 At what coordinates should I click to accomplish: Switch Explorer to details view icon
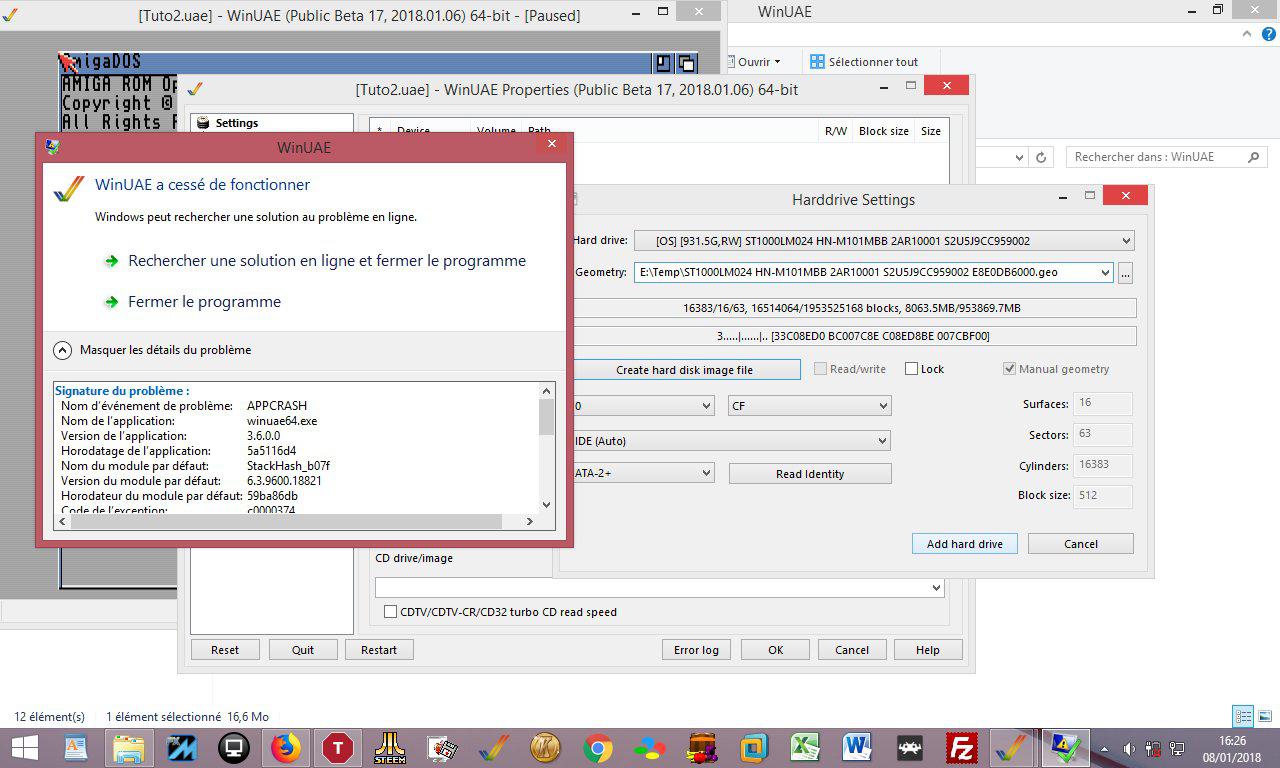(1243, 716)
